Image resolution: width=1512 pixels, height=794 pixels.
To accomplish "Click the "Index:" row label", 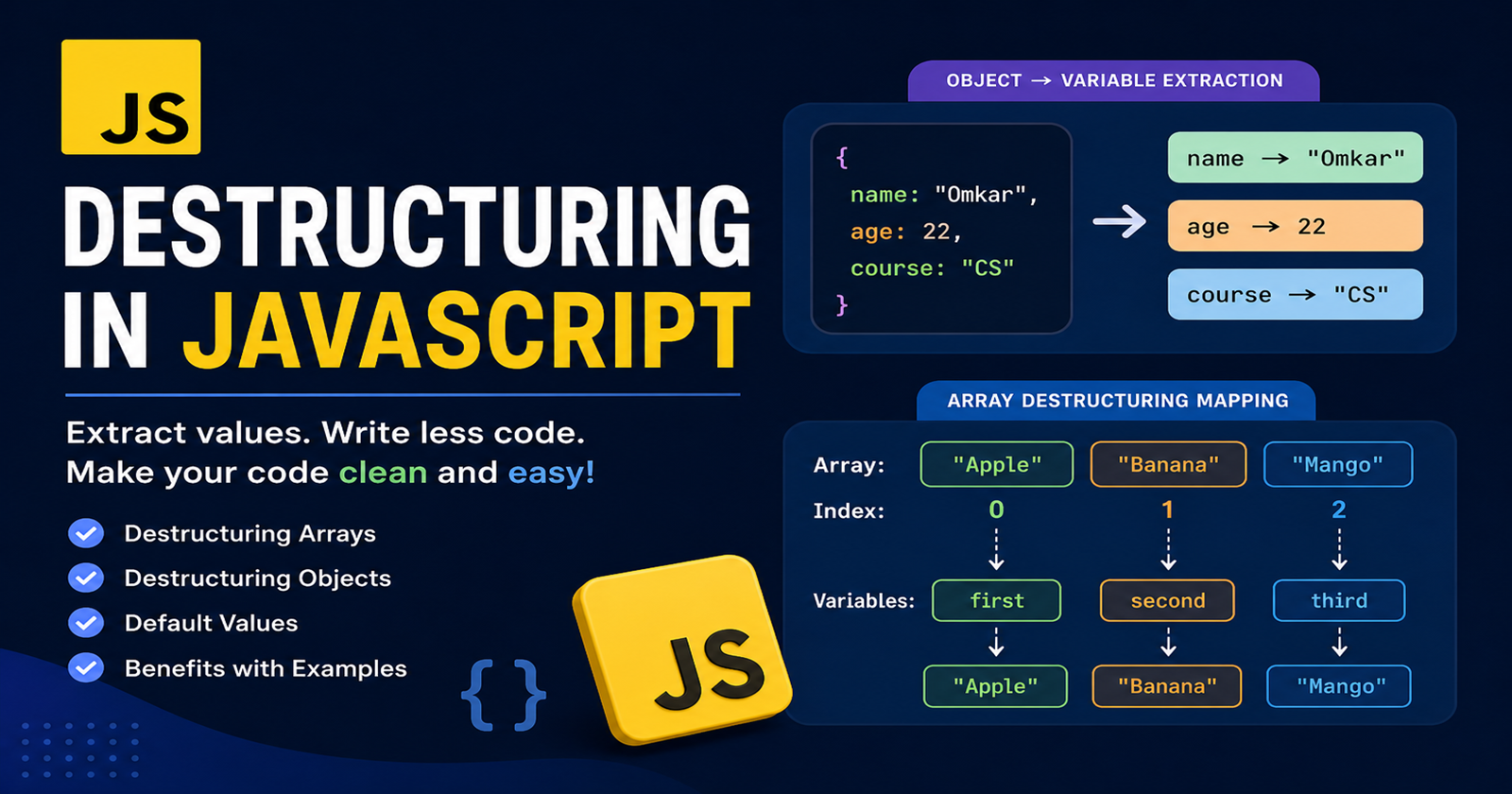I will pyautogui.click(x=849, y=511).
